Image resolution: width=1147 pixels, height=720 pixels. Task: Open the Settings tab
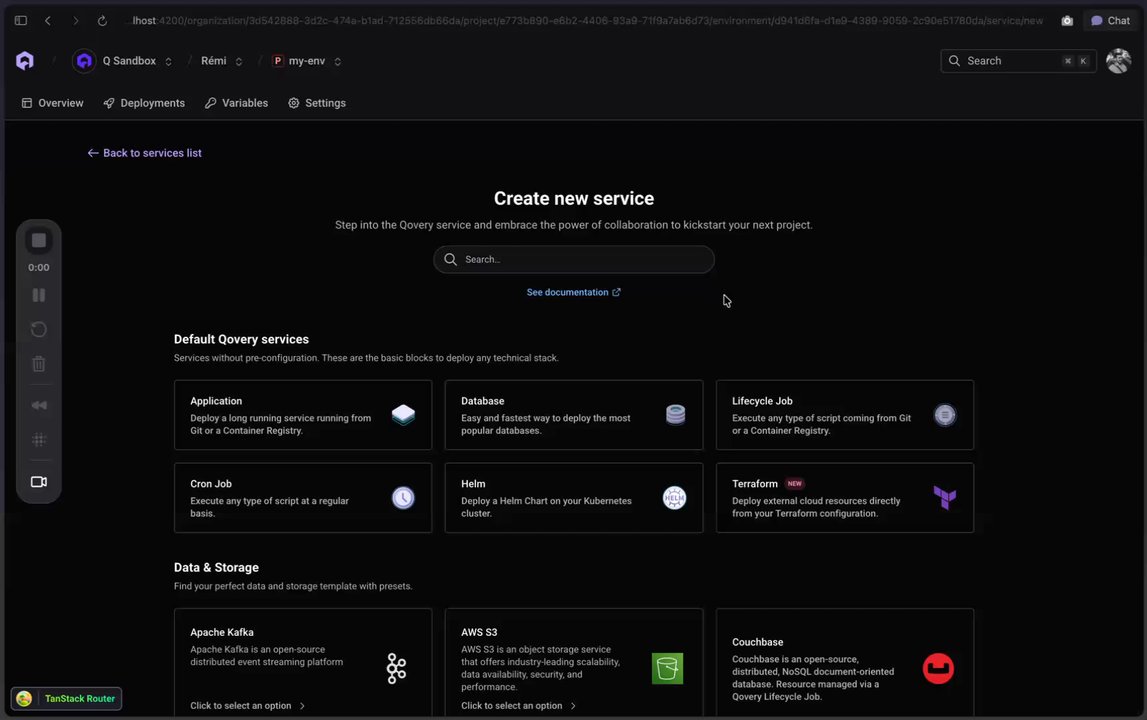(x=317, y=103)
